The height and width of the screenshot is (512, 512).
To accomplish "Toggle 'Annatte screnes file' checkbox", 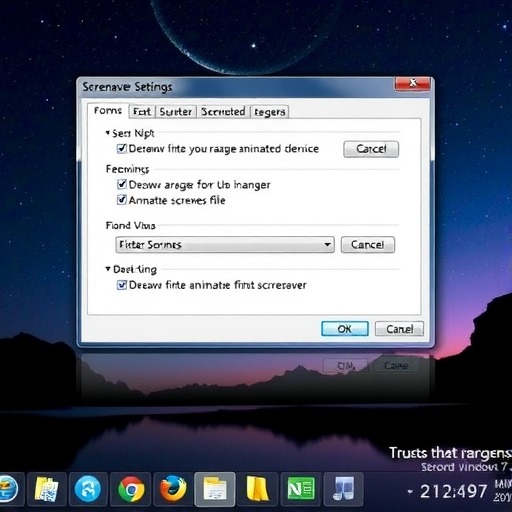I will pyautogui.click(x=122, y=200).
